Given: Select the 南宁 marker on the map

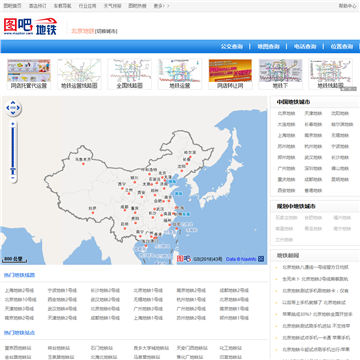Looking at the screenshot, I should pos(140,236).
